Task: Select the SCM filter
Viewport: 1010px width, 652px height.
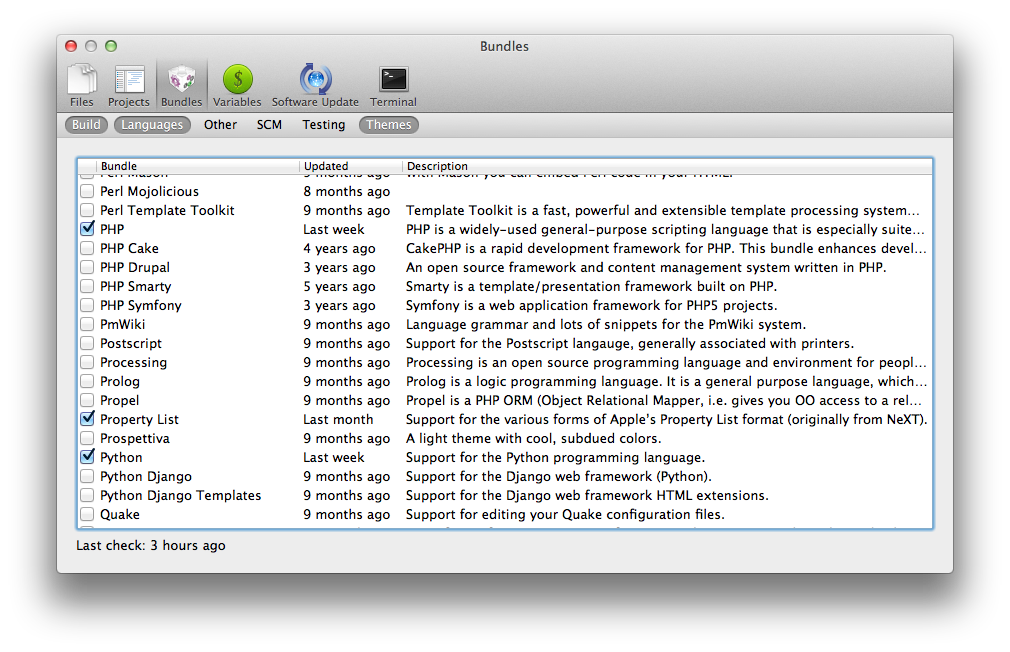Action: (x=269, y=124)
